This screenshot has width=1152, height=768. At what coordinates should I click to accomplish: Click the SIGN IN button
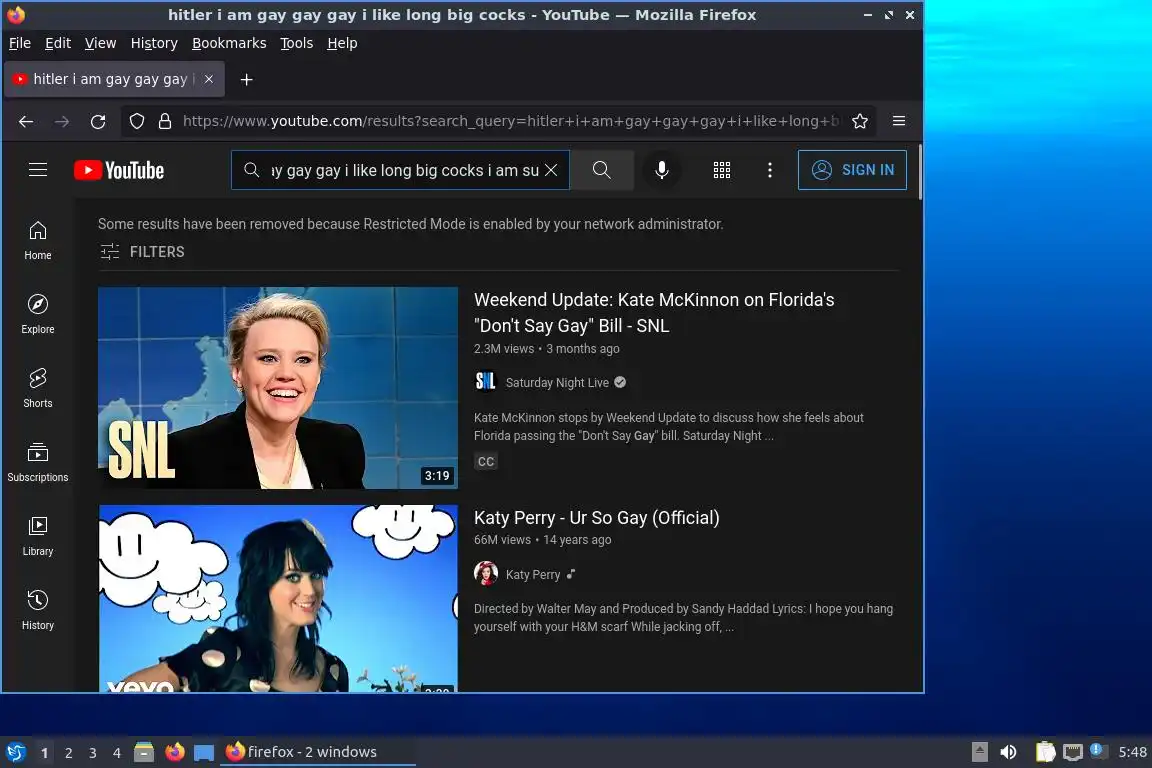[852, 170]
